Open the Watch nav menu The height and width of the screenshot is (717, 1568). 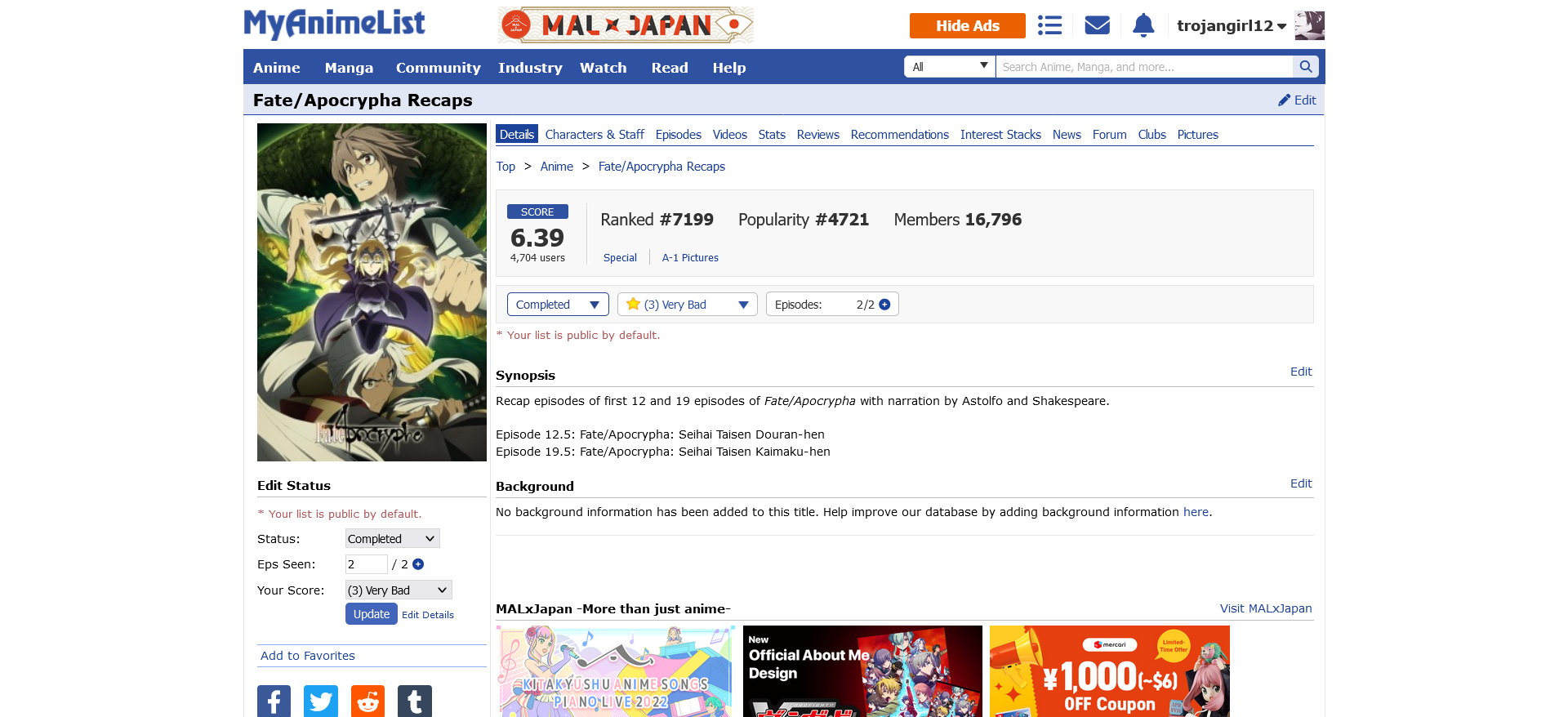[x=604, y=68]
